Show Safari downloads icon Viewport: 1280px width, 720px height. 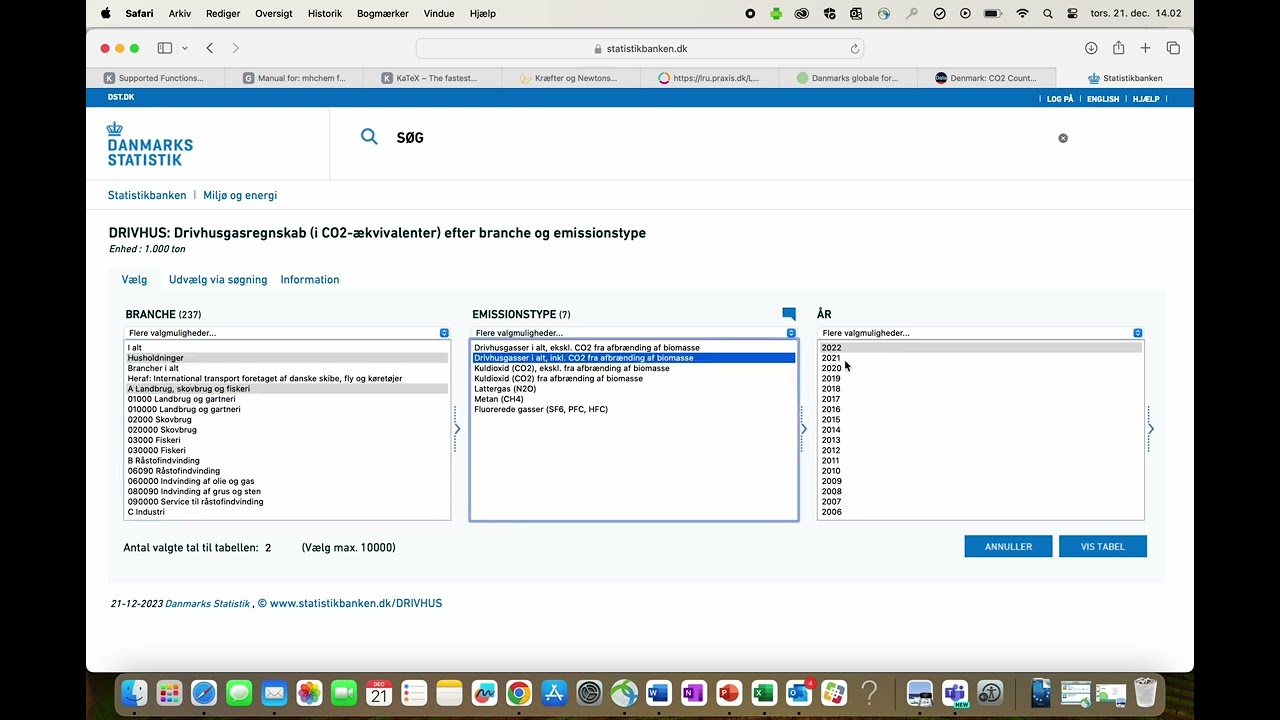click(1091, 48)
